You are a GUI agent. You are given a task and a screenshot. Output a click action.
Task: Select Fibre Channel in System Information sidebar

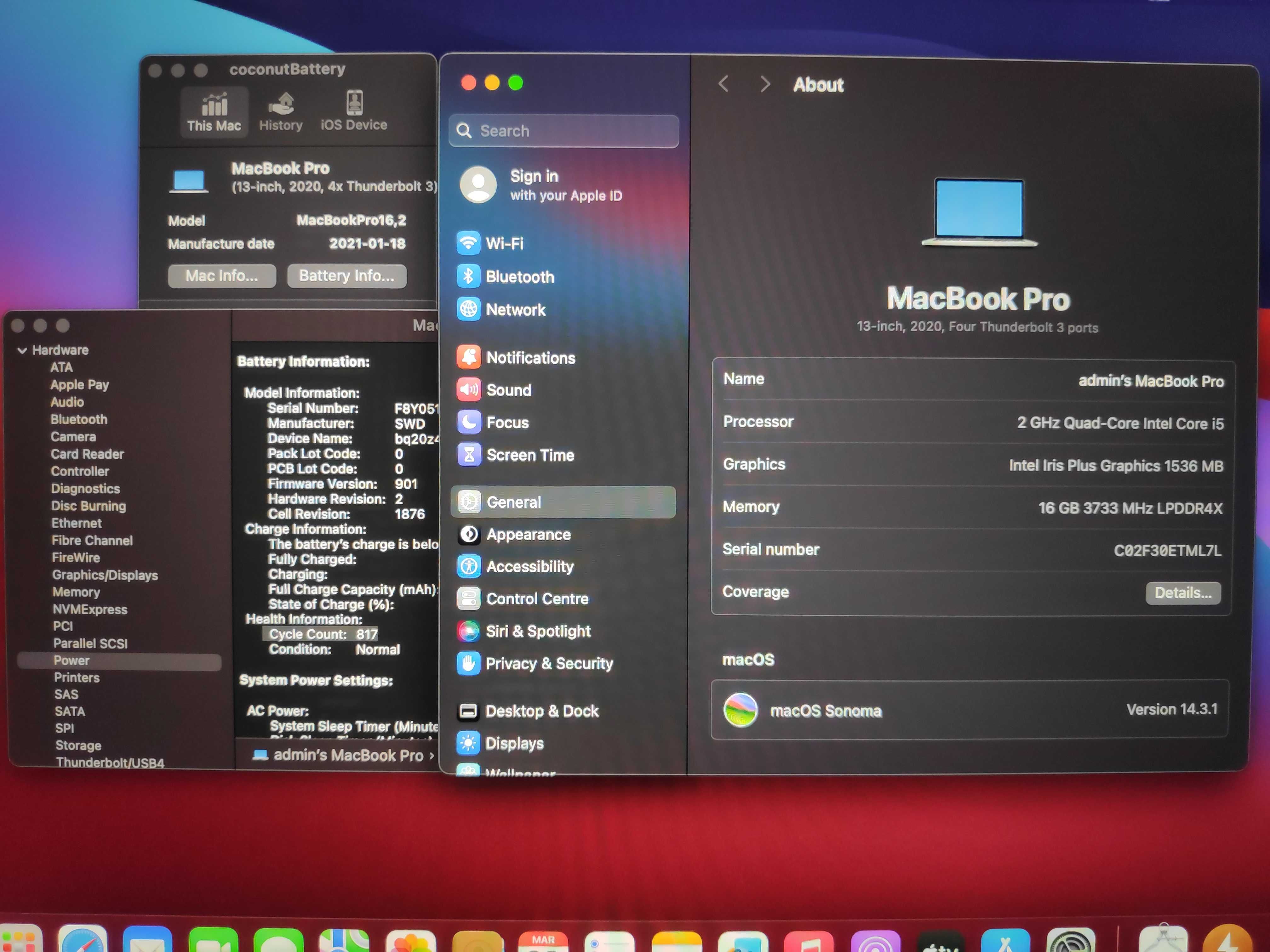[x=92, y=541]
